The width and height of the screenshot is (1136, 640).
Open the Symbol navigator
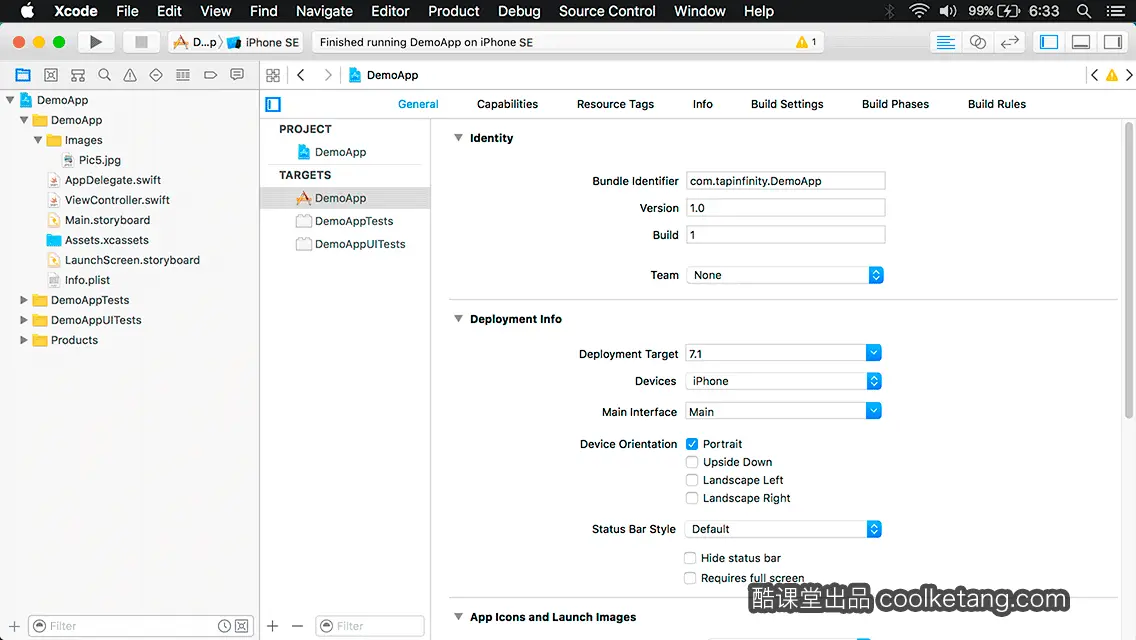(x=77, y=75)
